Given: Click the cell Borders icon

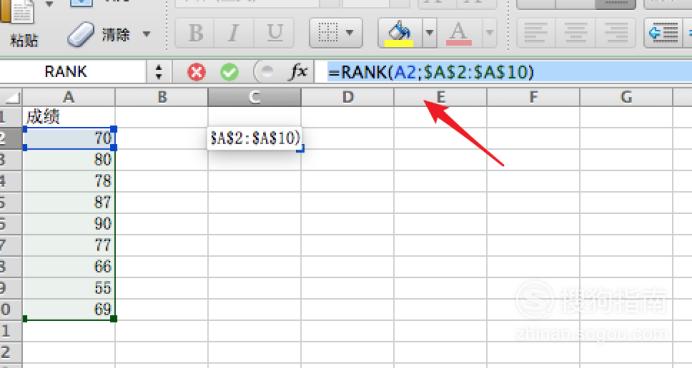Looking at the screenshot, I should (x=328, y=33).
